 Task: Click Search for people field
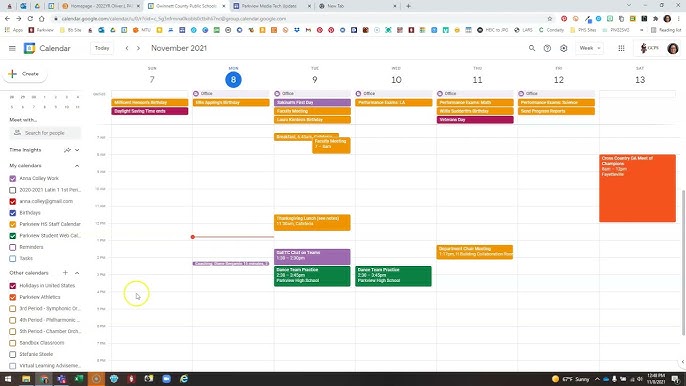pyautogui.click(x=45, y=133)
